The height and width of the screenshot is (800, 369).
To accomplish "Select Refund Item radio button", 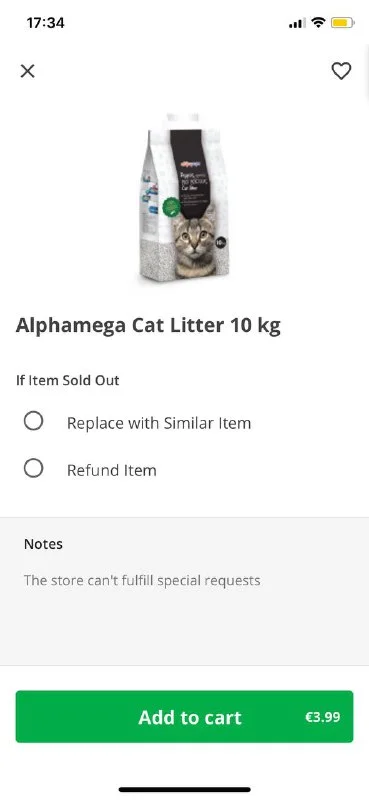I will tap(33, 468).
